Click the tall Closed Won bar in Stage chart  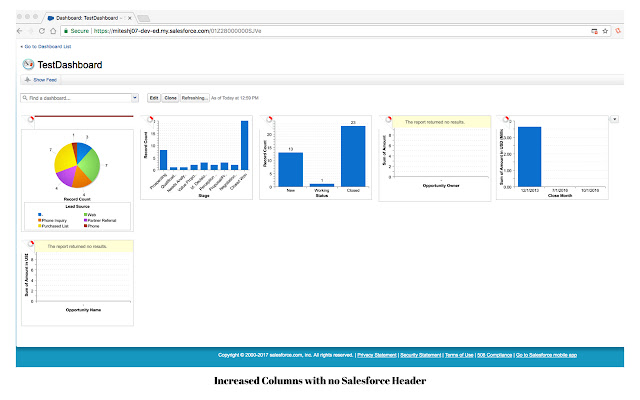coord(244,145)
